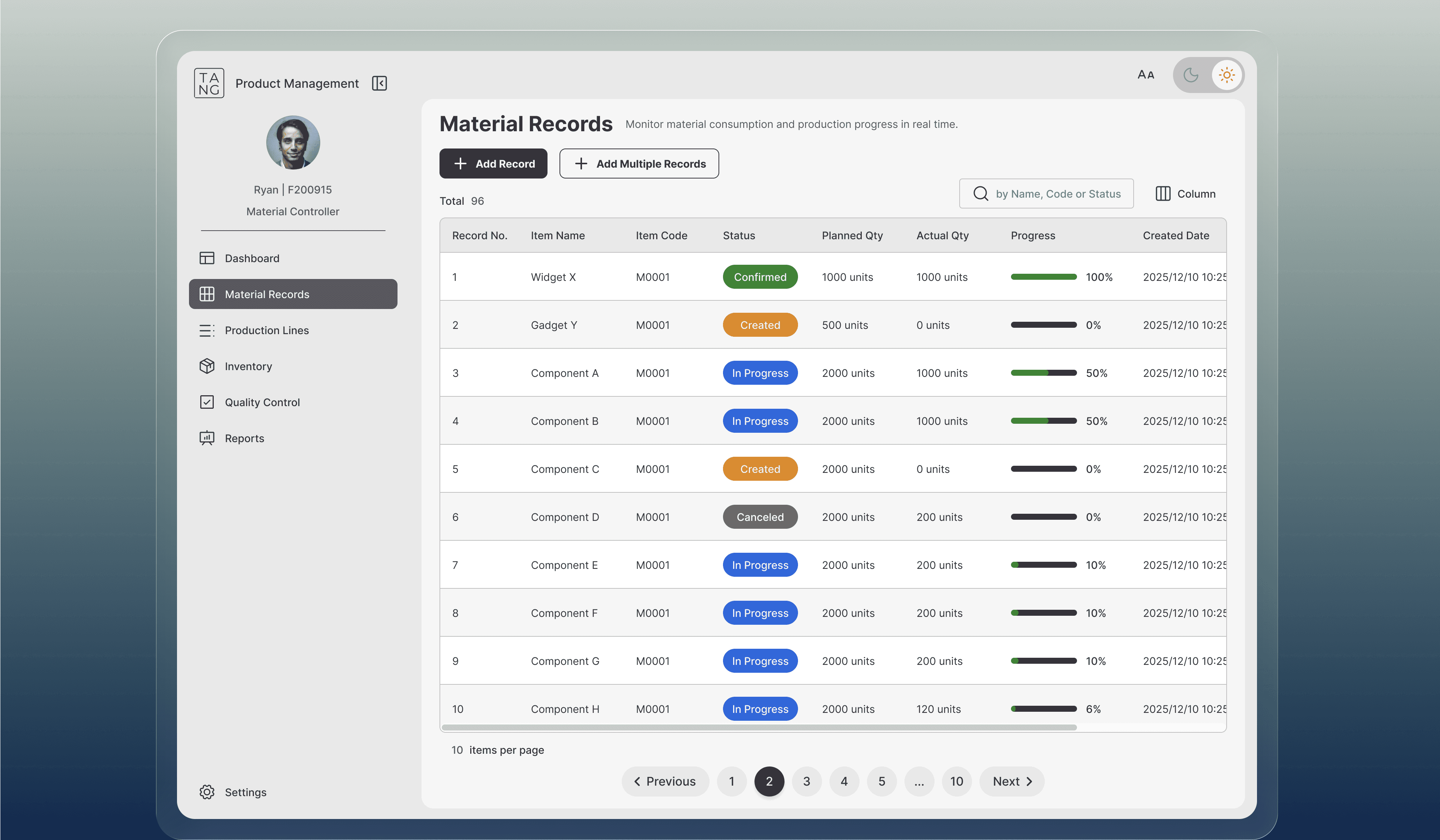
Task: Go to page 3 of records
Action: pos(806,781)
